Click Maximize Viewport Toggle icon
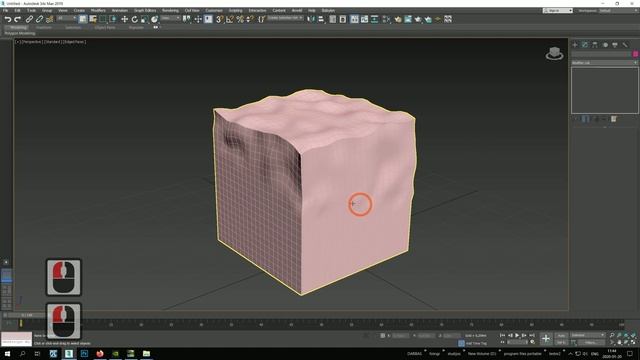The image size is (640, 360). (x=633, y=342)
